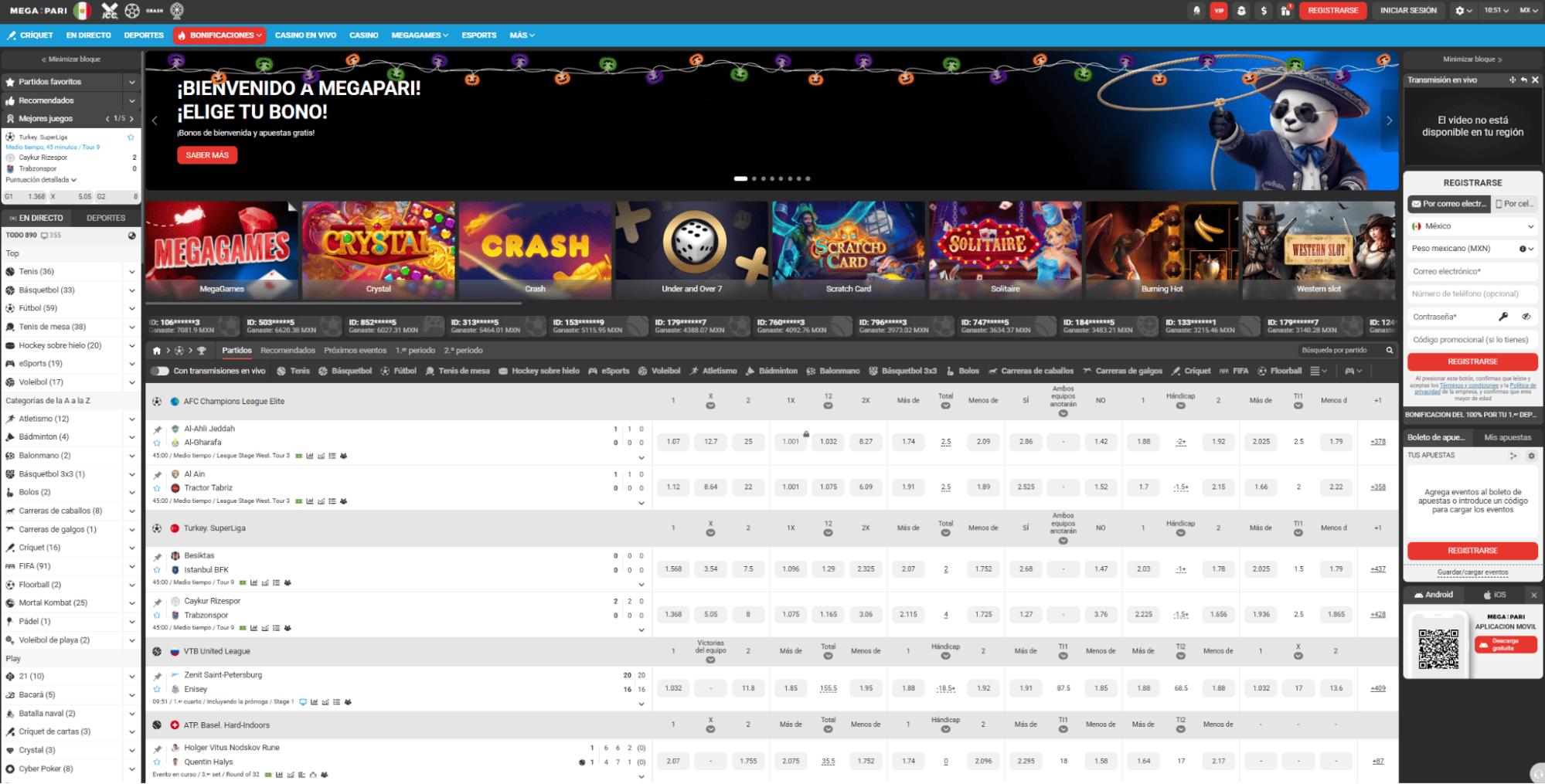1545x784 pixels.
Task: Click Guardar/cargar eventos link
Action: [x=1472, y=573]
